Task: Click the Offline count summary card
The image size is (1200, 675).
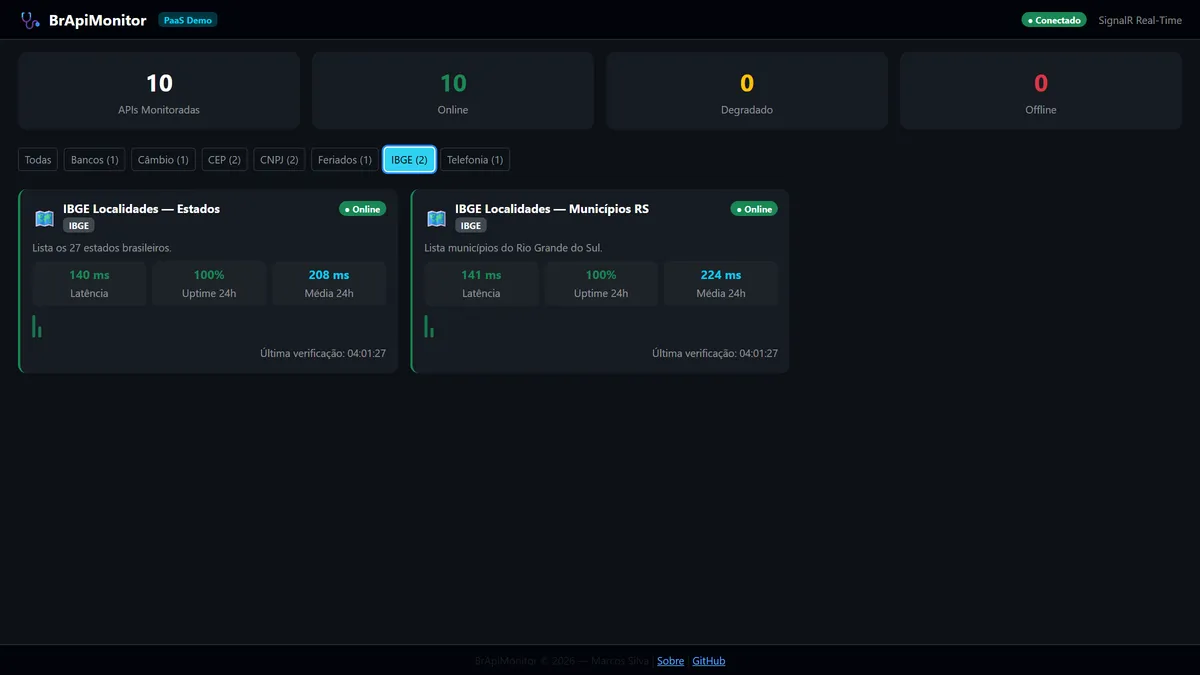Action: [x=1041, y=91]
